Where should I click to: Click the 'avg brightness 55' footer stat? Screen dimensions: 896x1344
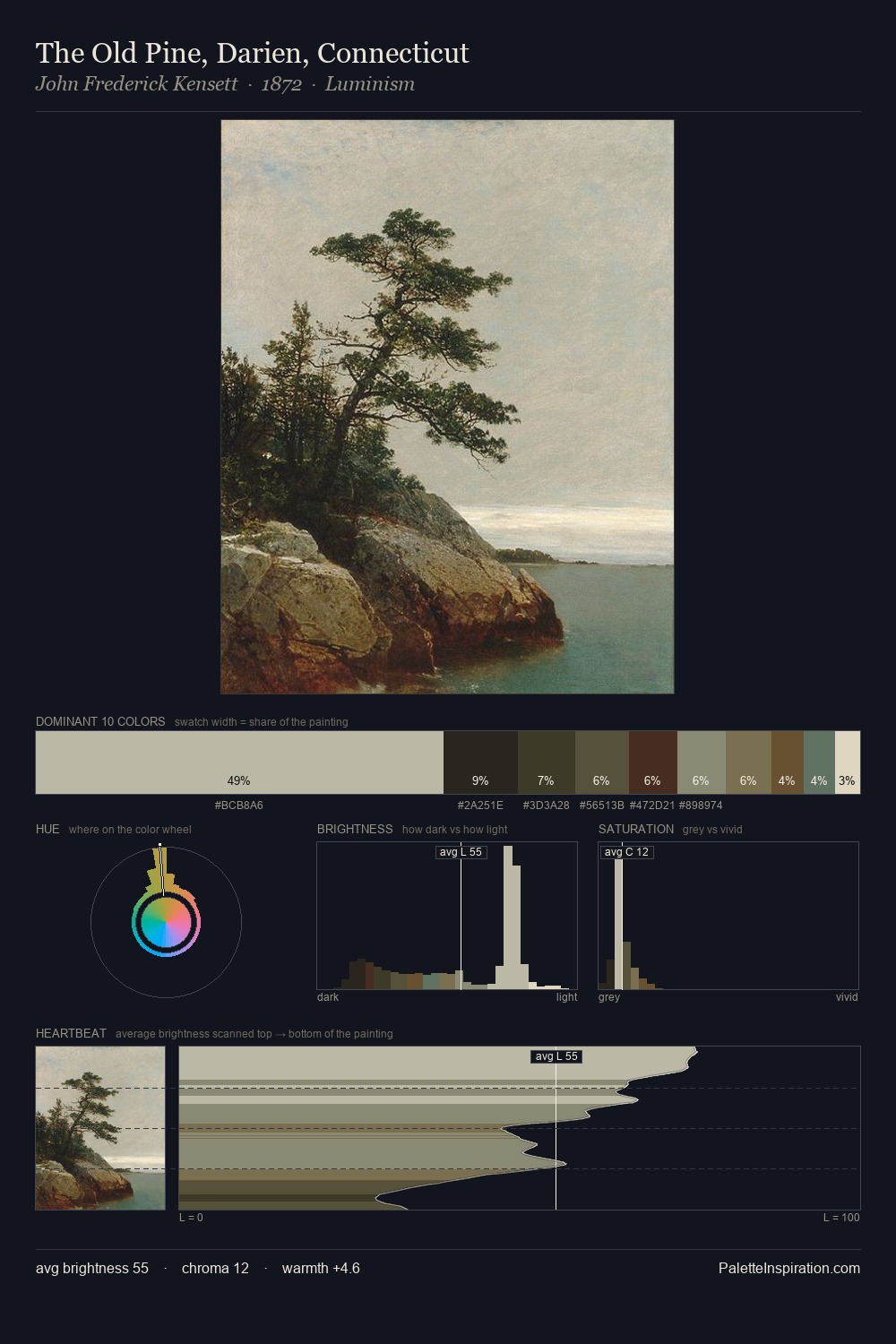point(92,1268)
